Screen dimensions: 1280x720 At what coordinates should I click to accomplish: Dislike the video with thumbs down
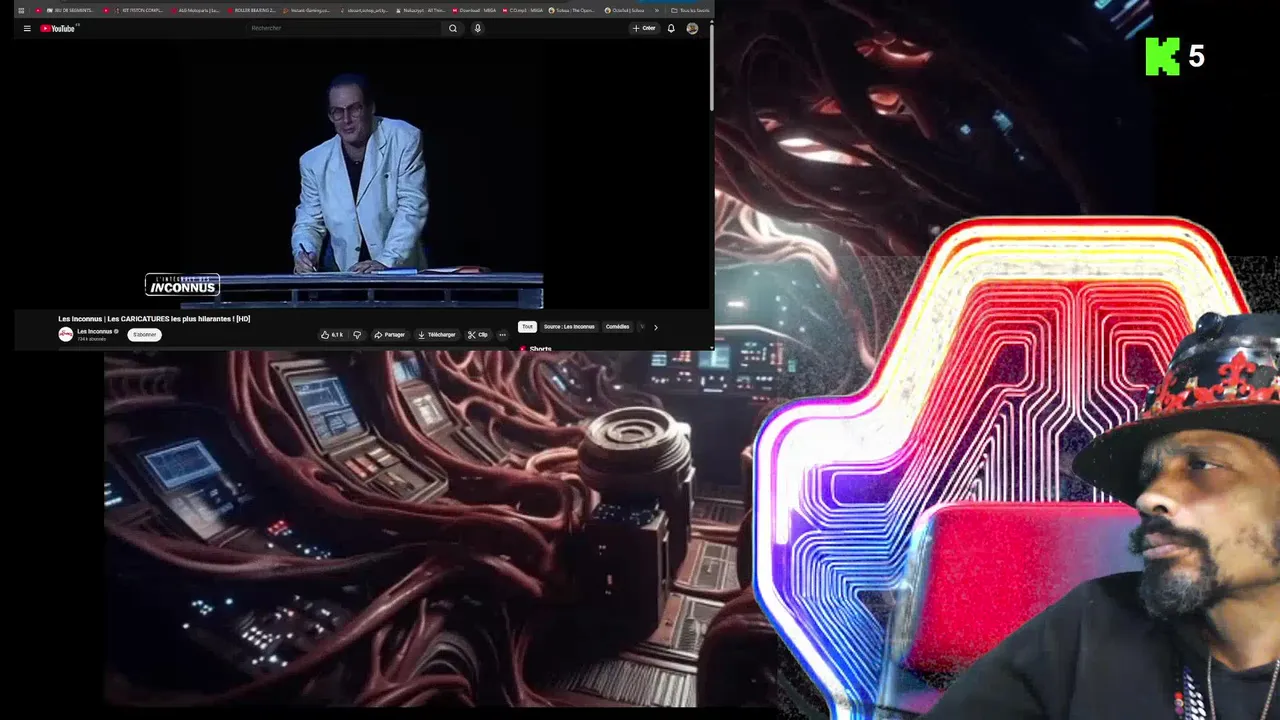tap(357, 335)
